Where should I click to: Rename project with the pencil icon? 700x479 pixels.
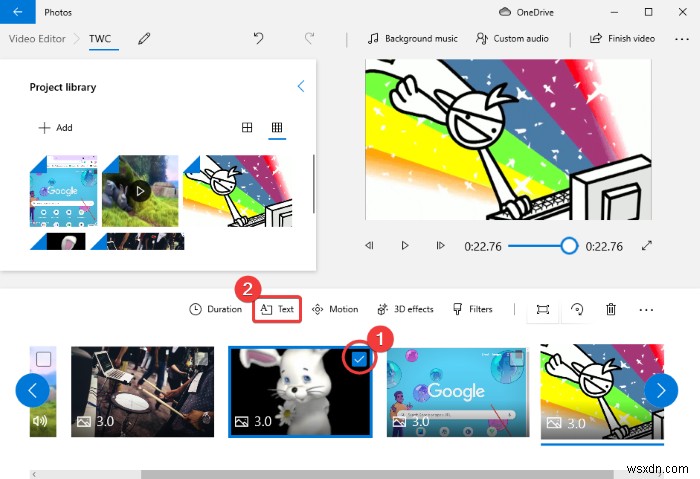144,38
